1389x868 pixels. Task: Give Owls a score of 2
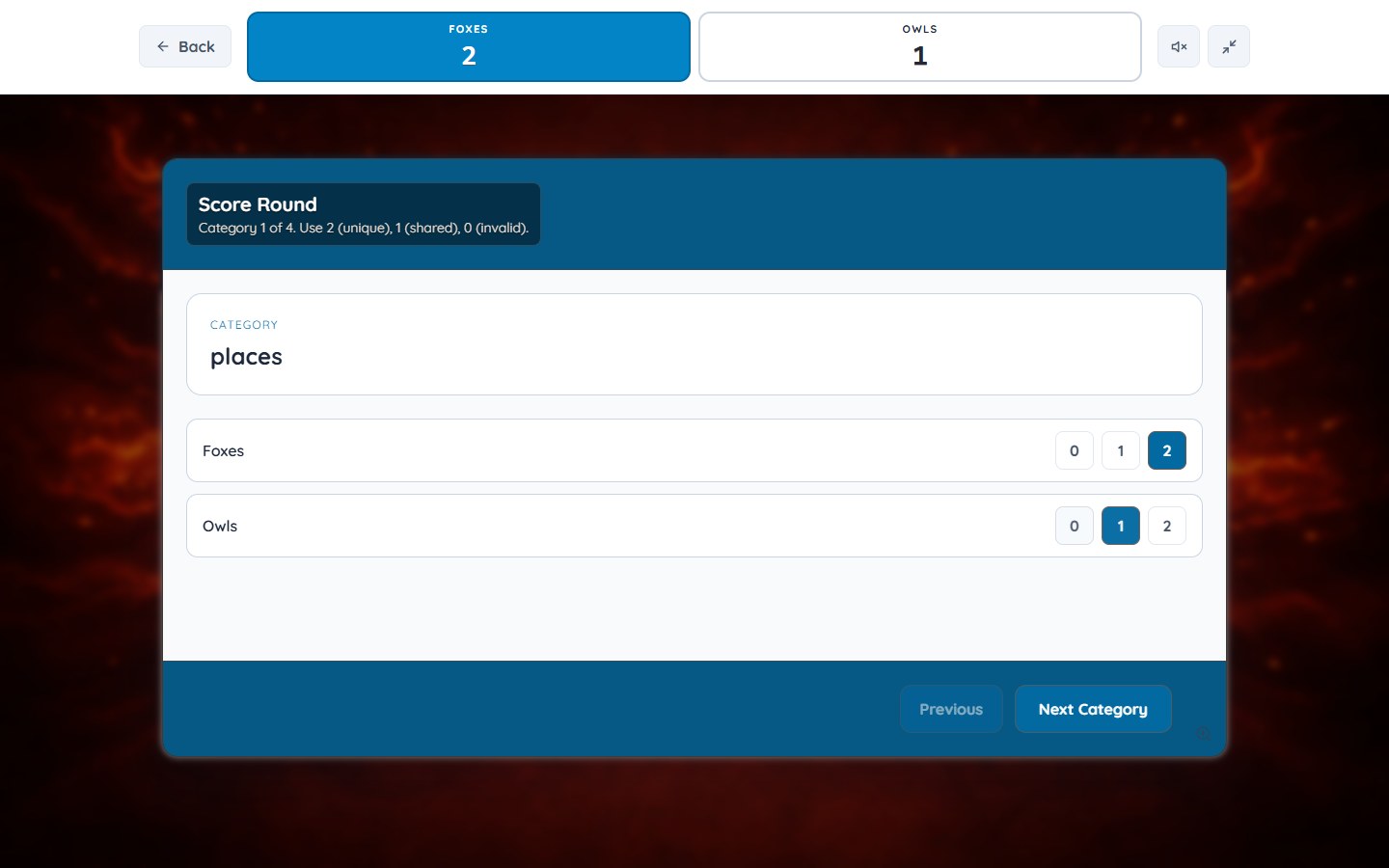tap(1167, 526)
